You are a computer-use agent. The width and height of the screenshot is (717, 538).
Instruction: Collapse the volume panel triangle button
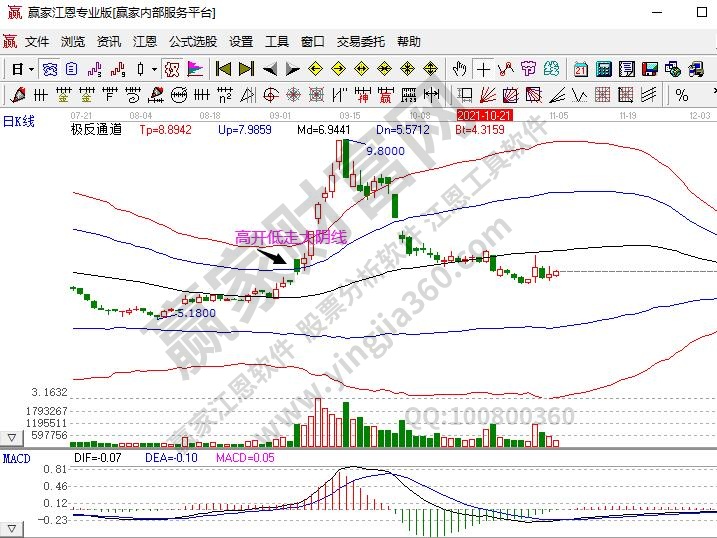(12, 438)
